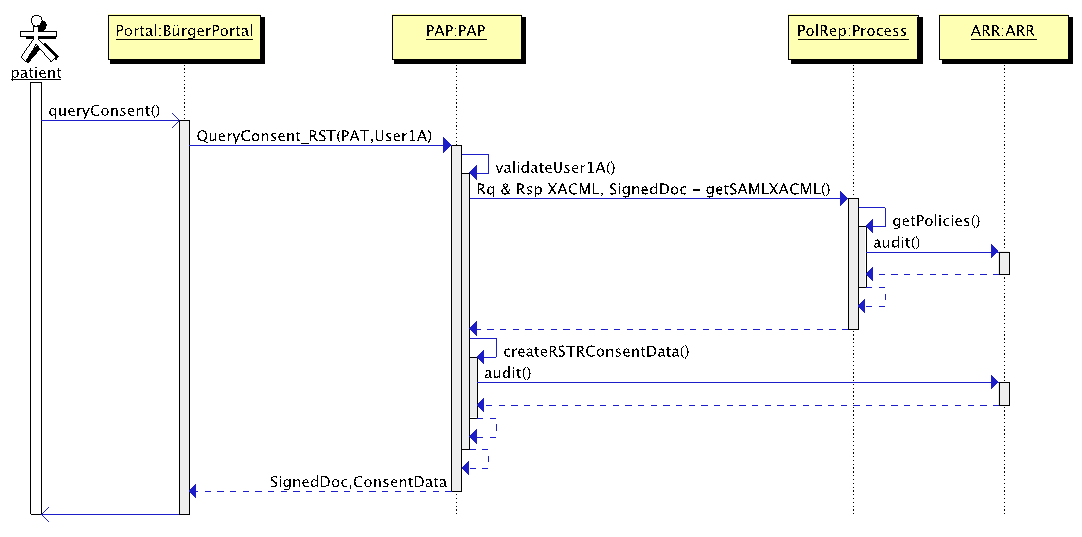1082x537 pixels.
Task: Select the PolRep lifeline activation bar
Action: [x=853, y=263]
